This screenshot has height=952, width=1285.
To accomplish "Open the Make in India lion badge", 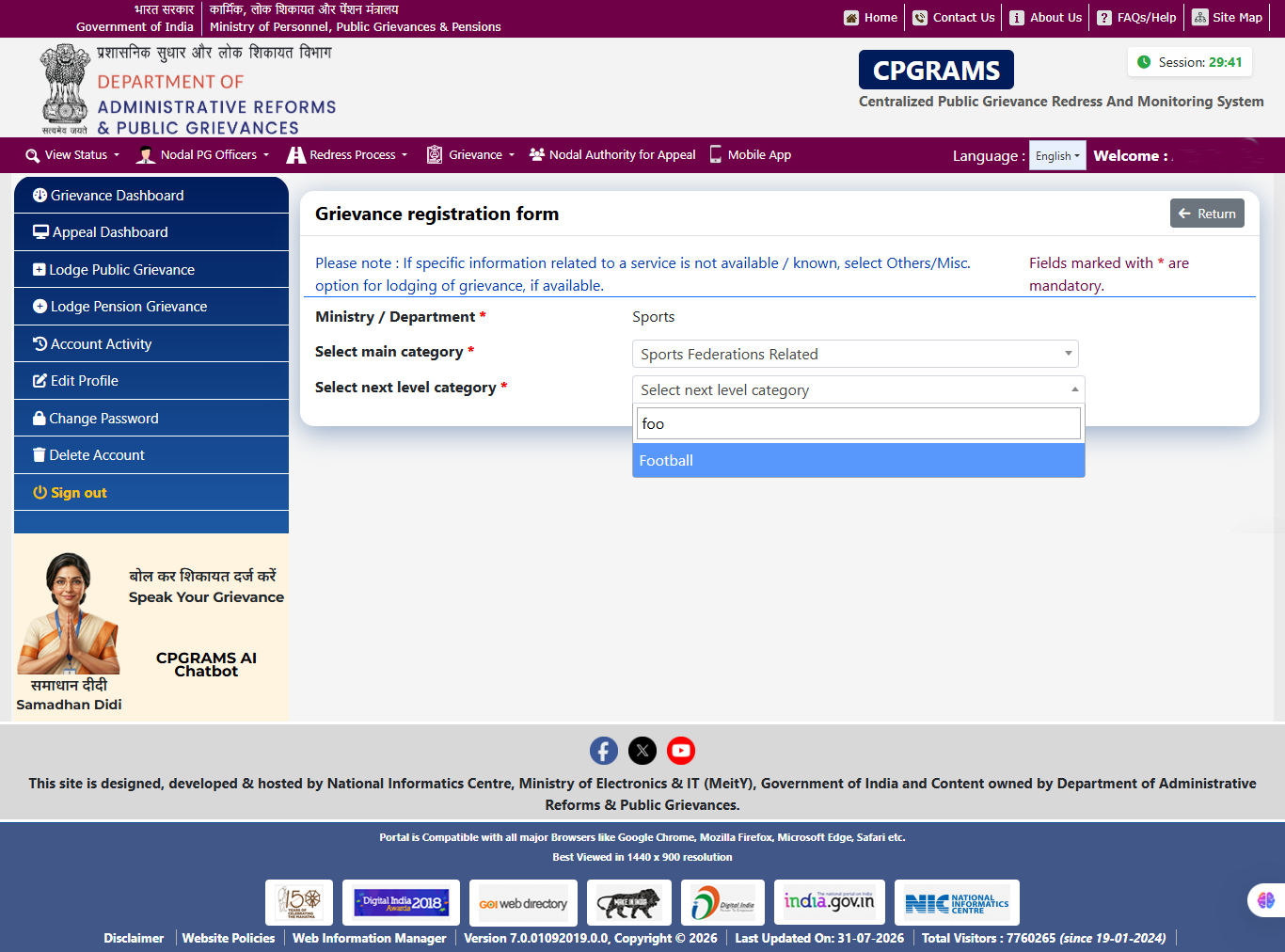I will tap(629, 903).
